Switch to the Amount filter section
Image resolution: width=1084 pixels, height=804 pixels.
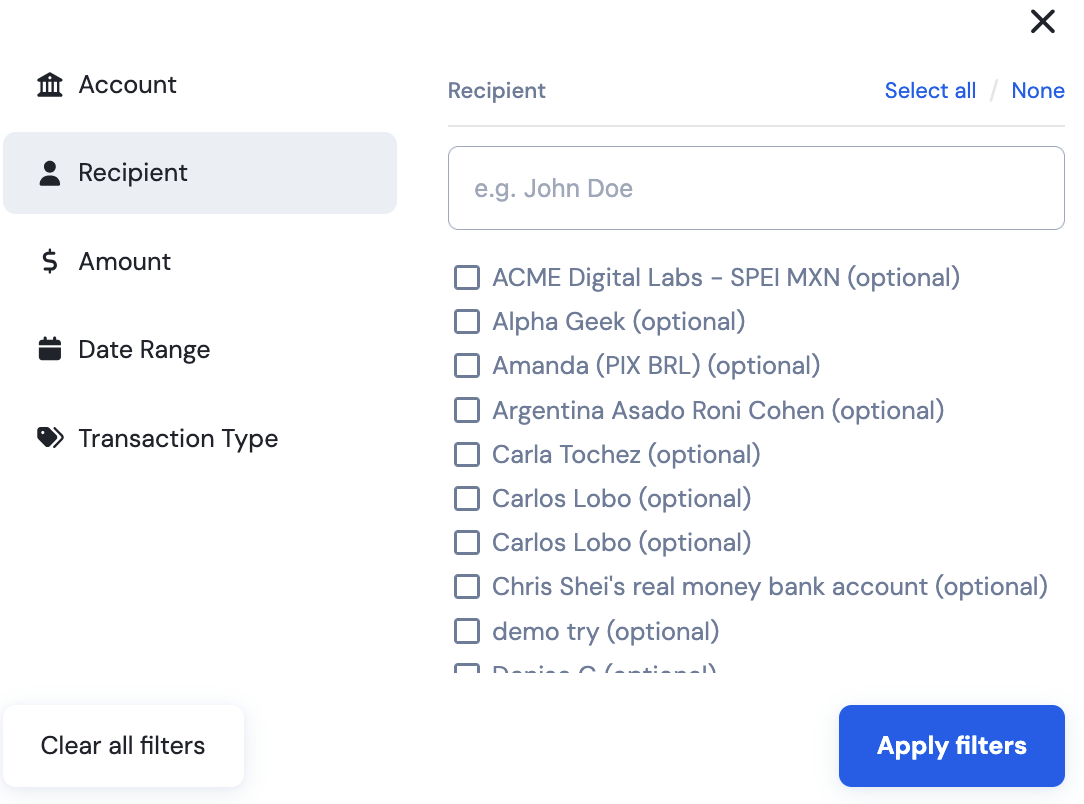pyautogui.click(x=200, y=261)
